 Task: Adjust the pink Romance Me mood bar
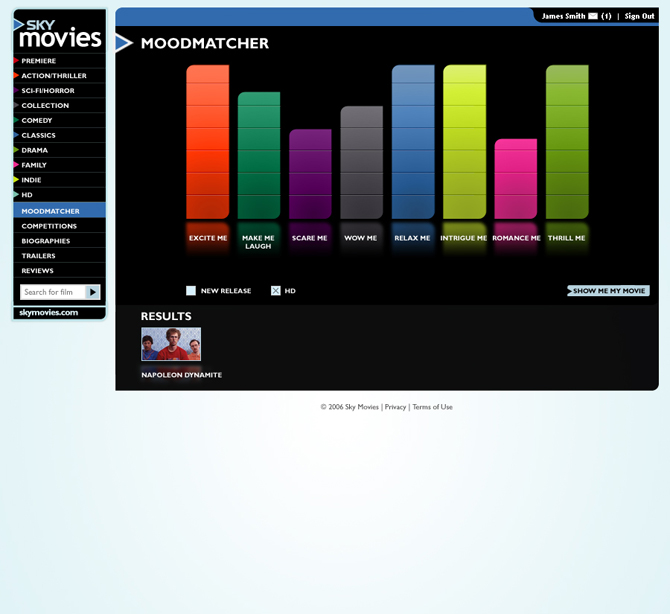[x=516, y=179]
